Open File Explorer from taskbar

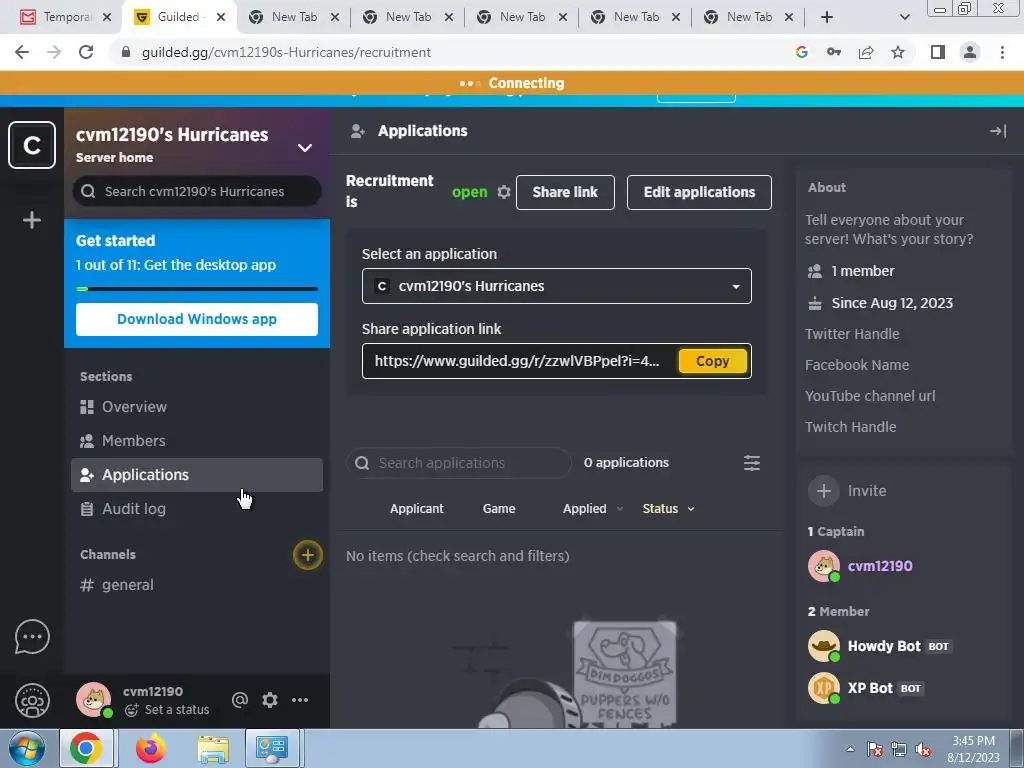[213, 749]
